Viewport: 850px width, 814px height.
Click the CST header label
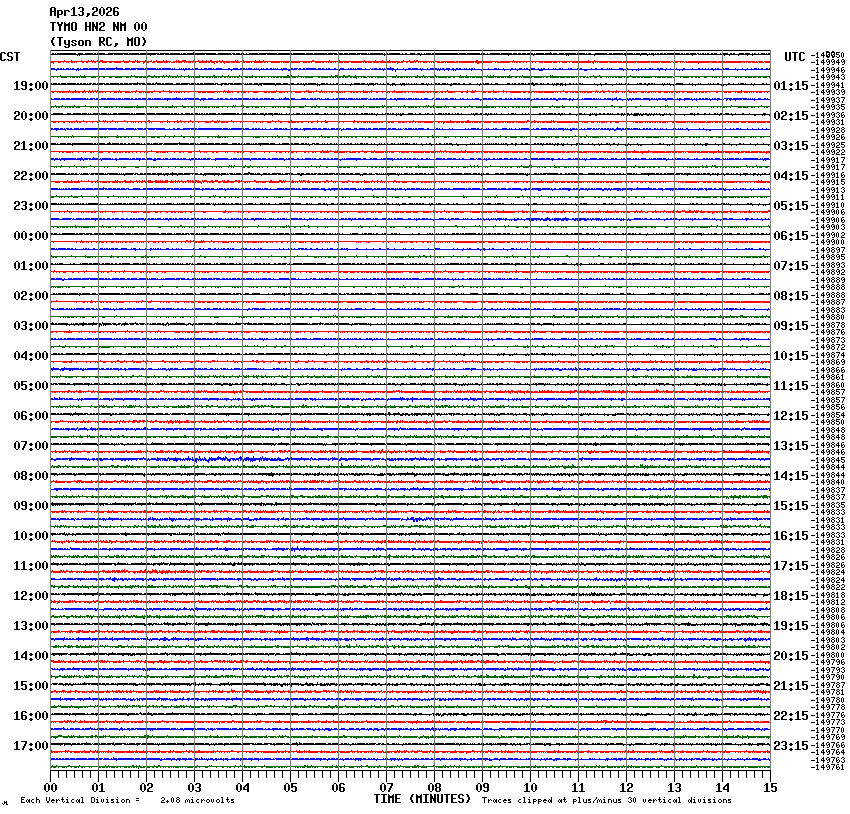tap(12, 57)
